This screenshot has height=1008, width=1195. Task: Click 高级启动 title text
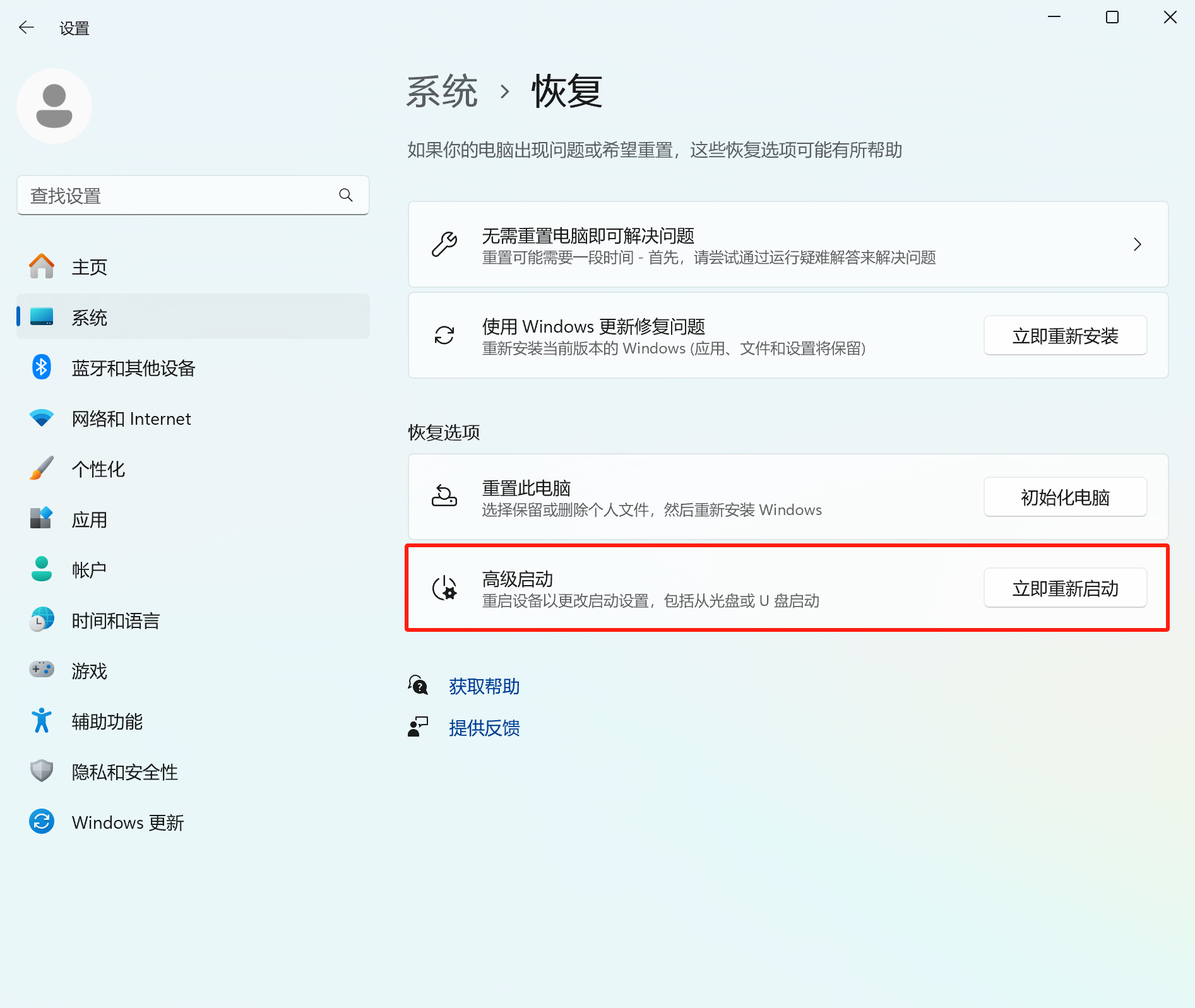click(517, 579)
